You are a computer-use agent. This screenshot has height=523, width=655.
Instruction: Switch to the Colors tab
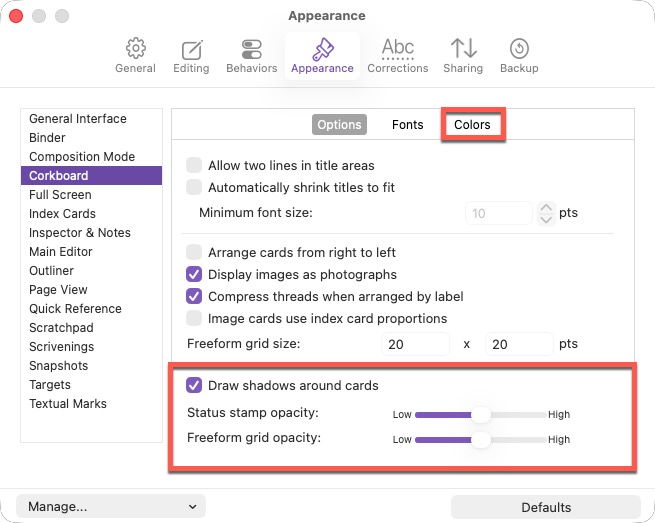point(472,124)
